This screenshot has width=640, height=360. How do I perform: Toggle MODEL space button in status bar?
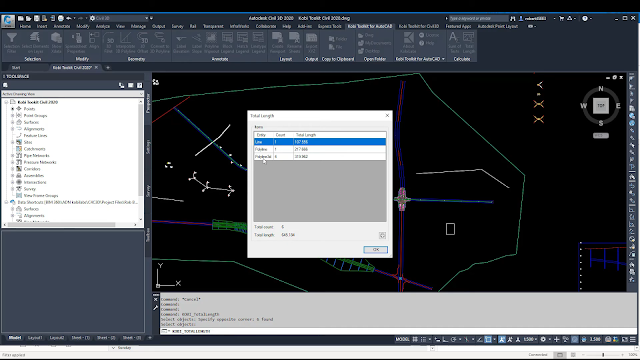tap(402, 339)
